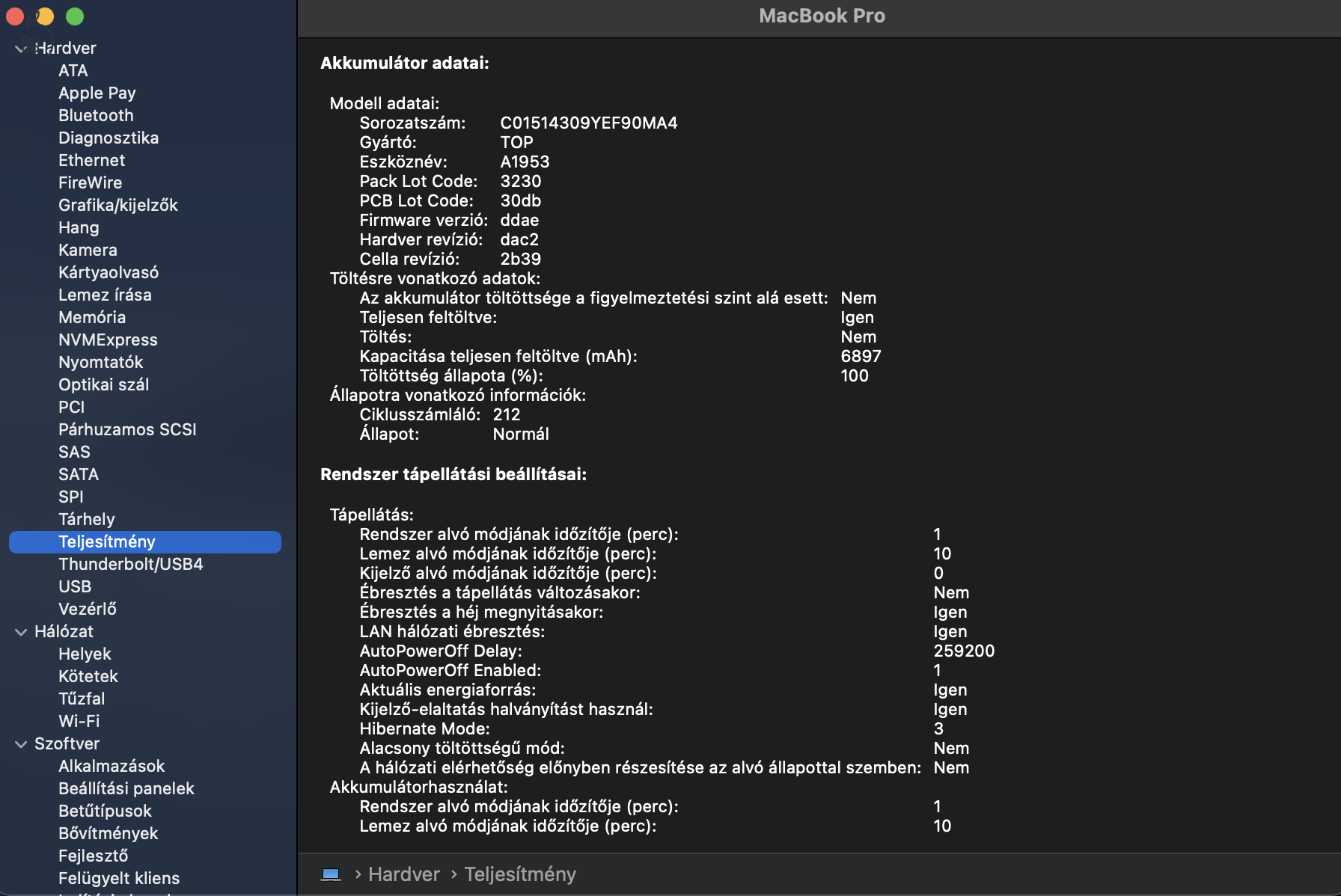Click the Állapot value Normál

tap(521, 434)
